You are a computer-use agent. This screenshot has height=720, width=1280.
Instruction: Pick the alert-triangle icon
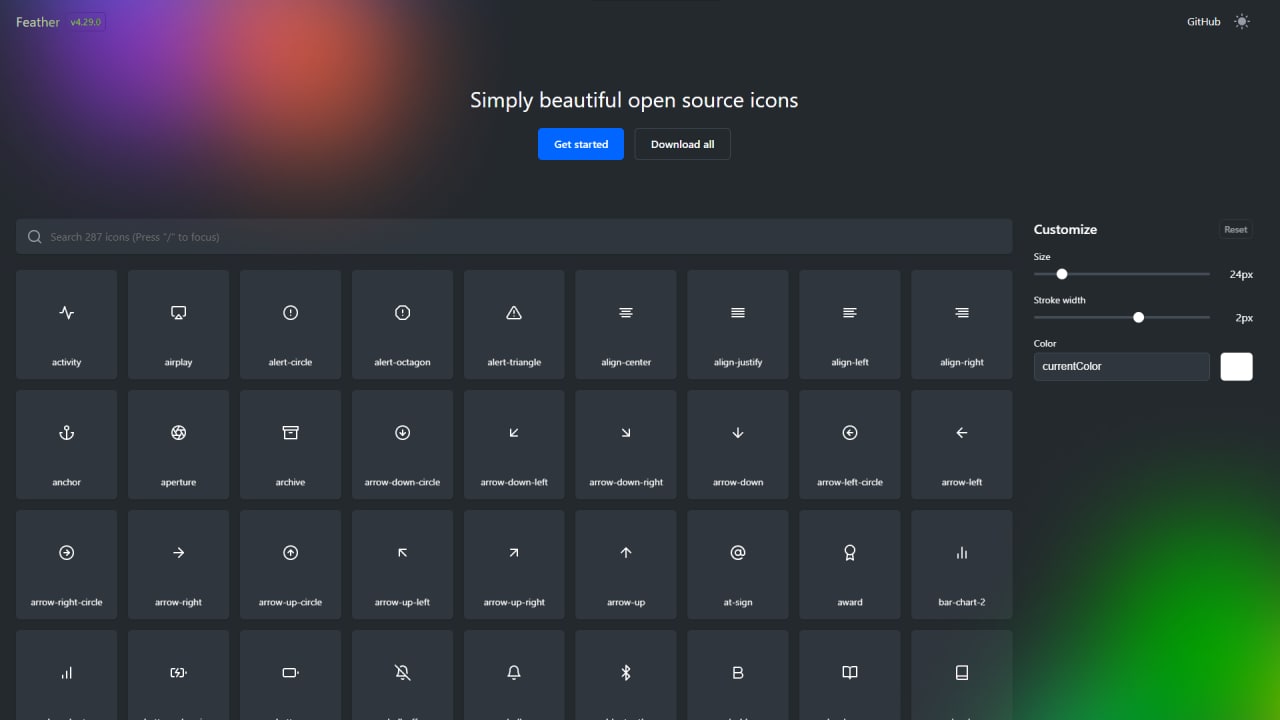(514, 324)
